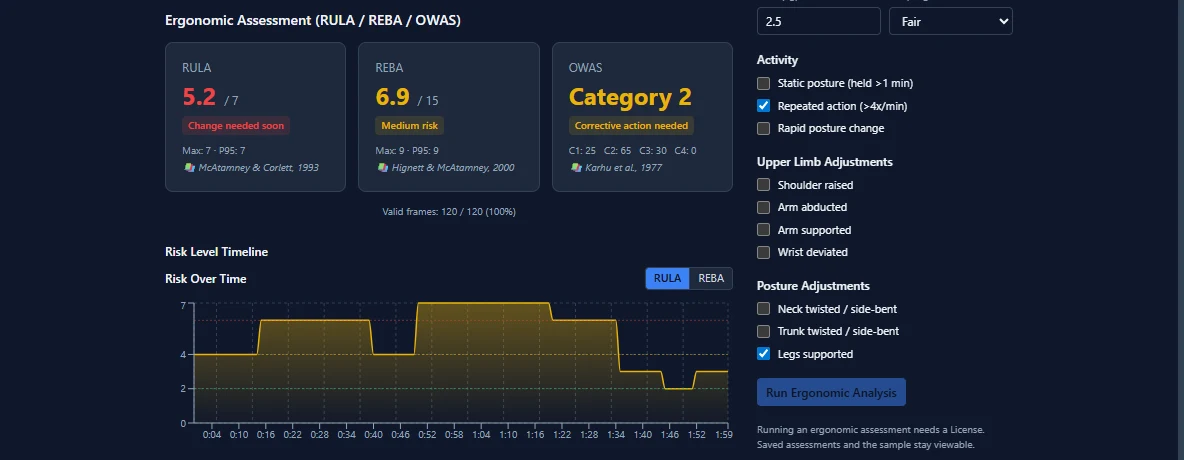
Task: Click Karhu et al., 1977 citation
Action: [x=623, y=168]
